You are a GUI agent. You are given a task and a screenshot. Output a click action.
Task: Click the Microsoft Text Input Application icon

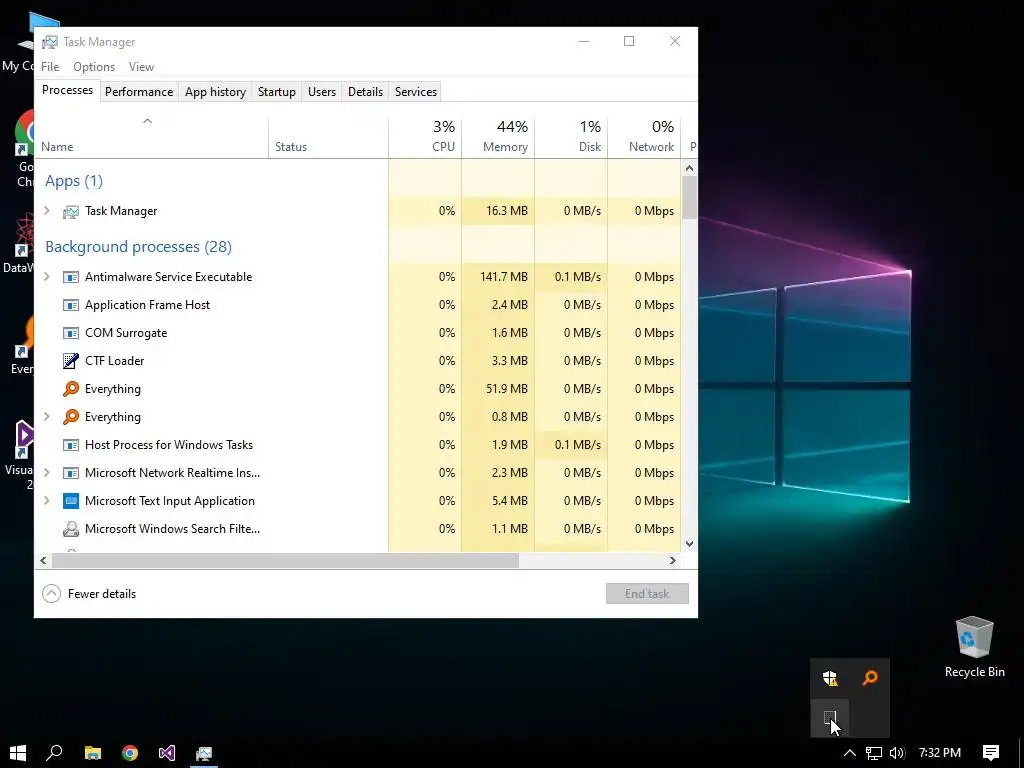(x=71, y=501)
